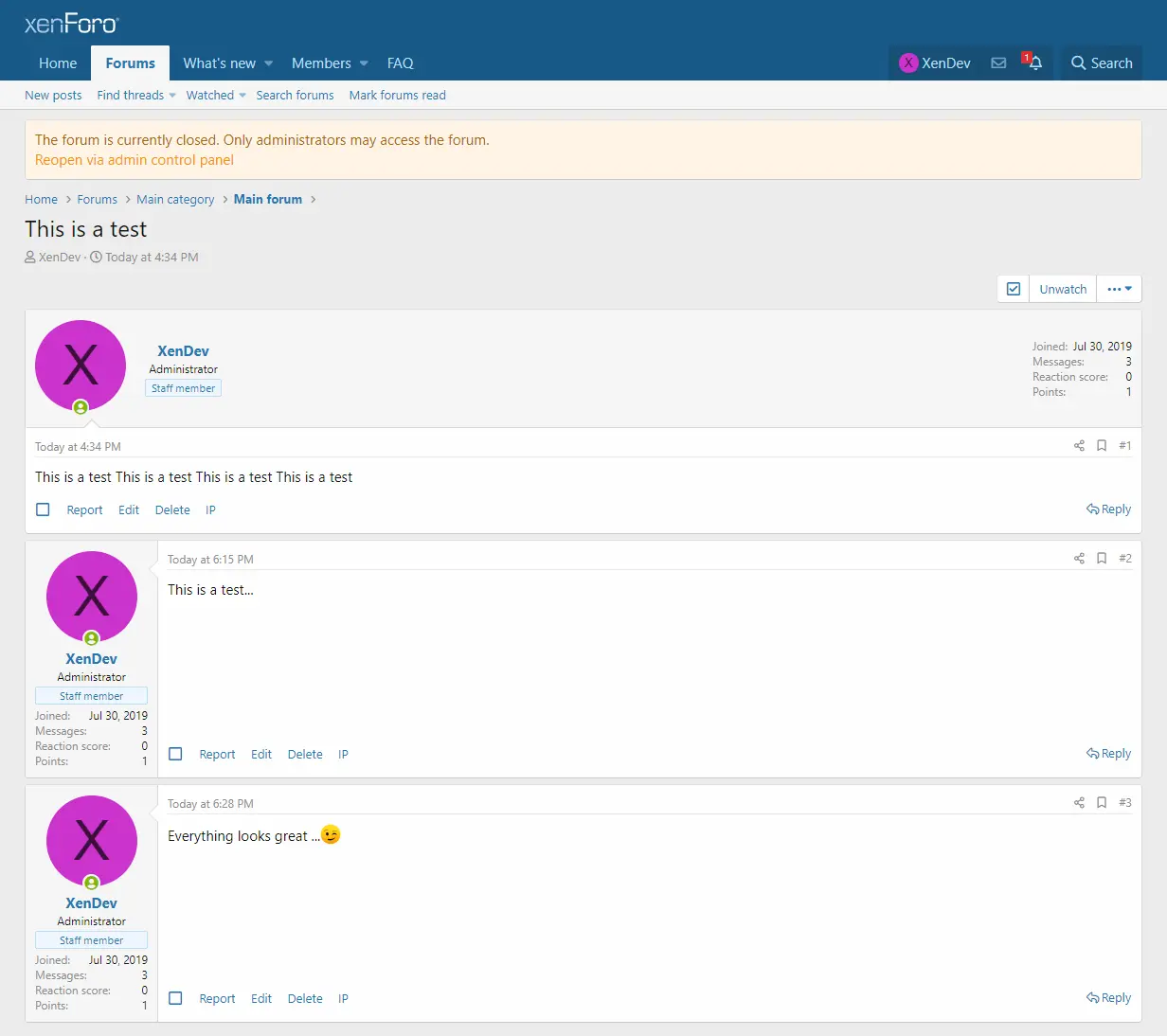Open the Members tab
The width and height of the screenshot is (1167, 1036).
tap(321, 63)
